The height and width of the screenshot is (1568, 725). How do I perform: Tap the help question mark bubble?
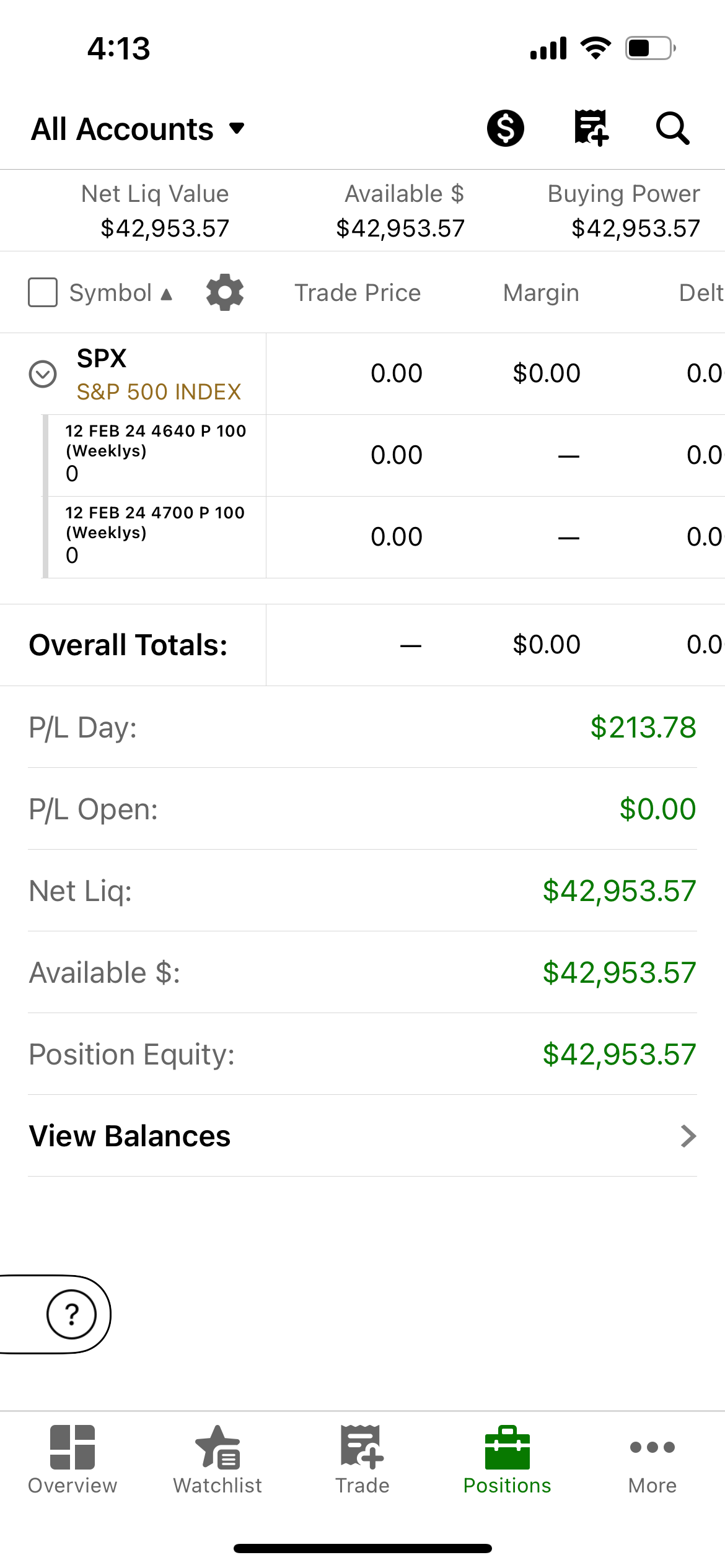pyautogui.click(x=72, y=1314)
